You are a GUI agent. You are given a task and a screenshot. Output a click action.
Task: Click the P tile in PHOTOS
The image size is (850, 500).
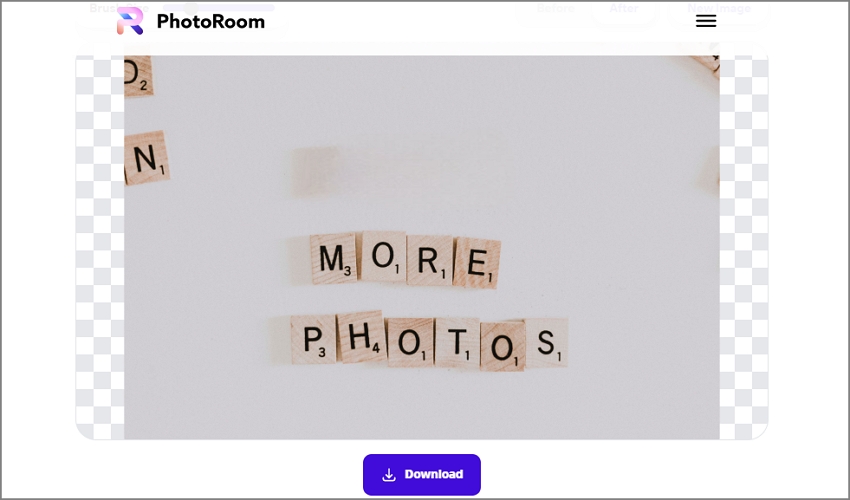coord(313,339)
